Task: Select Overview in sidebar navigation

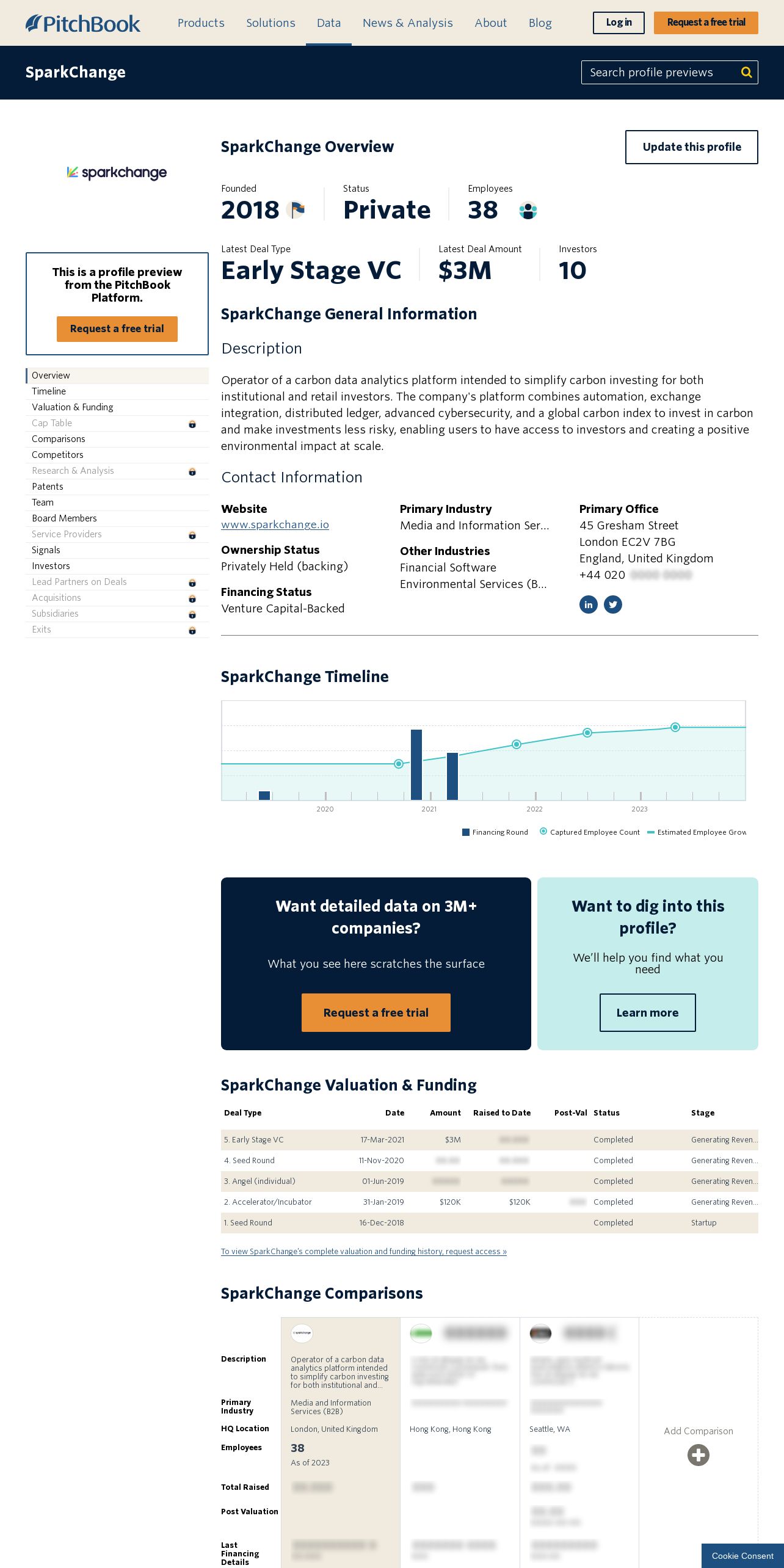Action: pos(117,376)
